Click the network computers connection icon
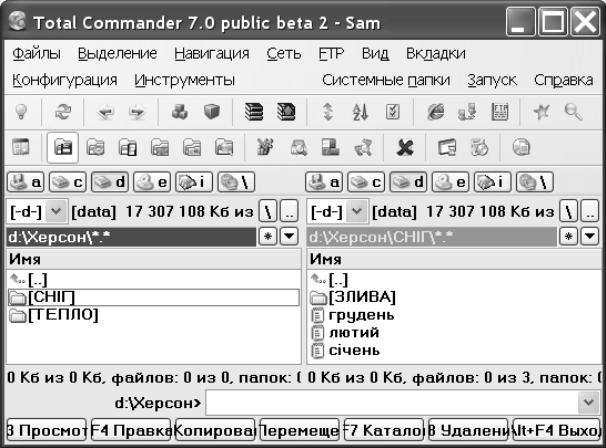Viewport: 606px width, 448px height. click(x=467, y=112)
